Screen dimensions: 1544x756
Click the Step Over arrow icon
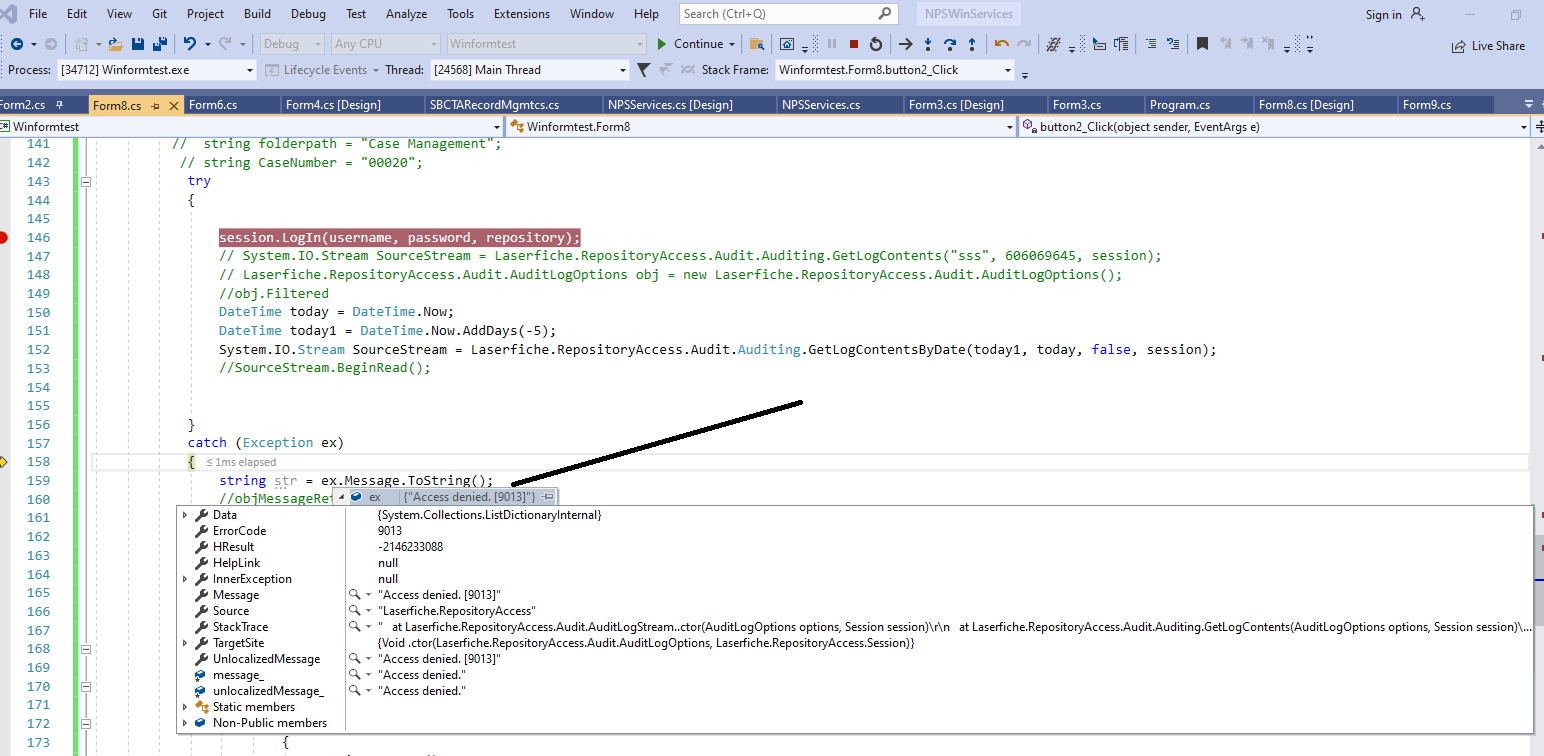[x=949, y=44]
